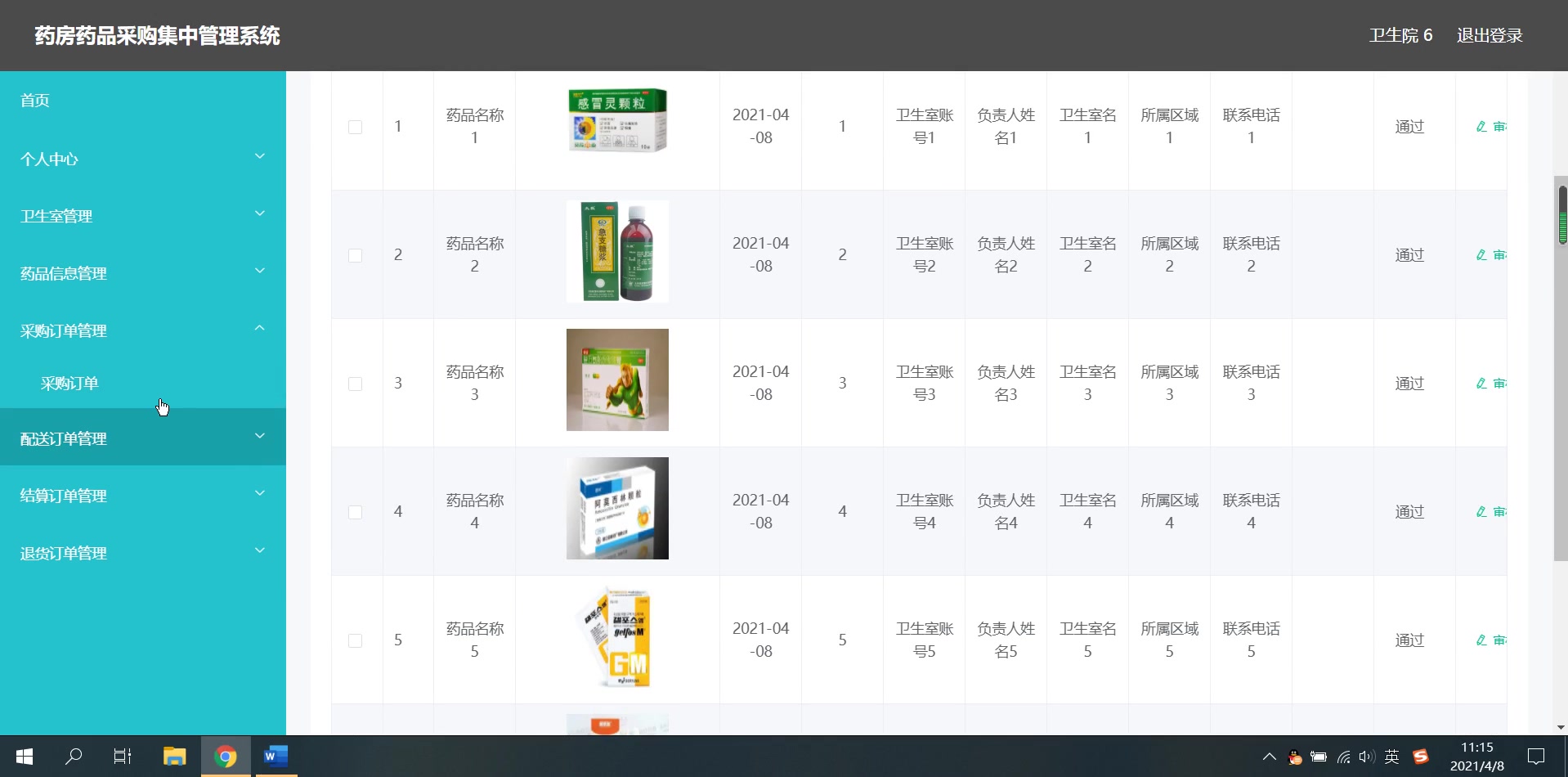The height and width of the screenshot is (777, 1568).
Task: Open the 卫生室管理 sidebar menu
Action: tap(143, 216)
